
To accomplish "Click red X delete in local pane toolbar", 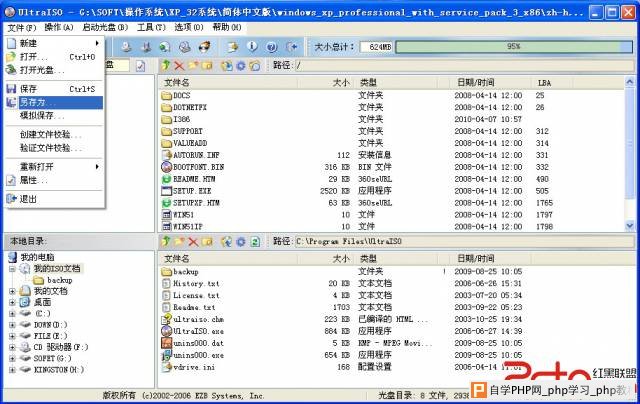I will coord(193,242).
